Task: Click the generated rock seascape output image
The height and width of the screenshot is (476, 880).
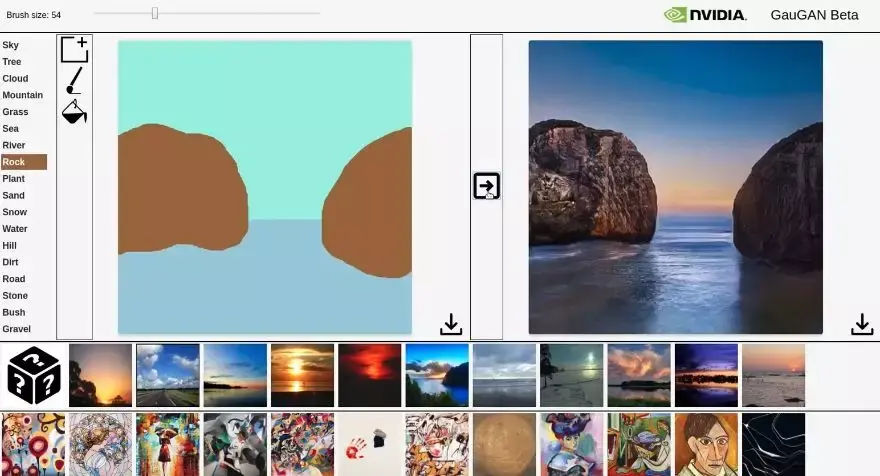Action: 676,187
